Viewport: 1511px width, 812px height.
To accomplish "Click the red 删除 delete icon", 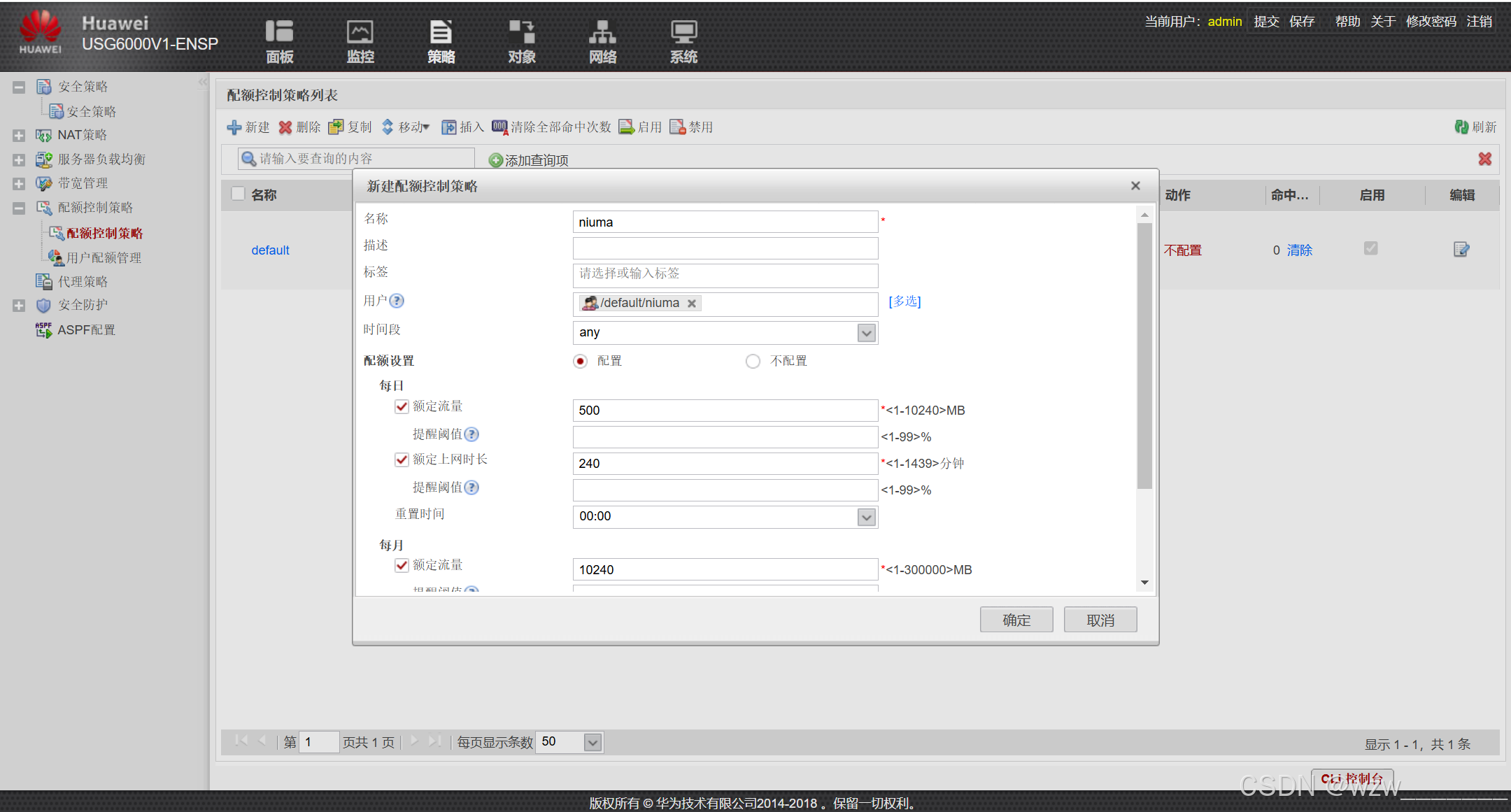I will coord(285,127).
